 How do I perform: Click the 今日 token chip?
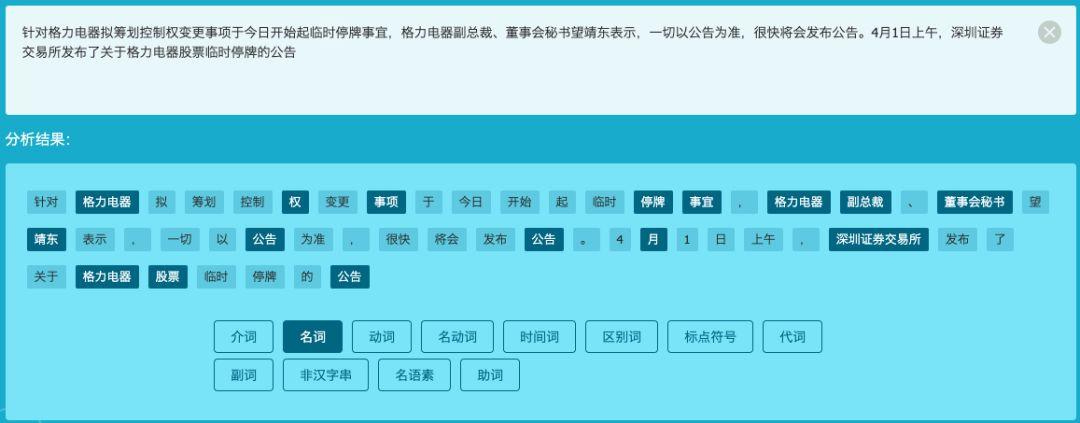point(471,203)
